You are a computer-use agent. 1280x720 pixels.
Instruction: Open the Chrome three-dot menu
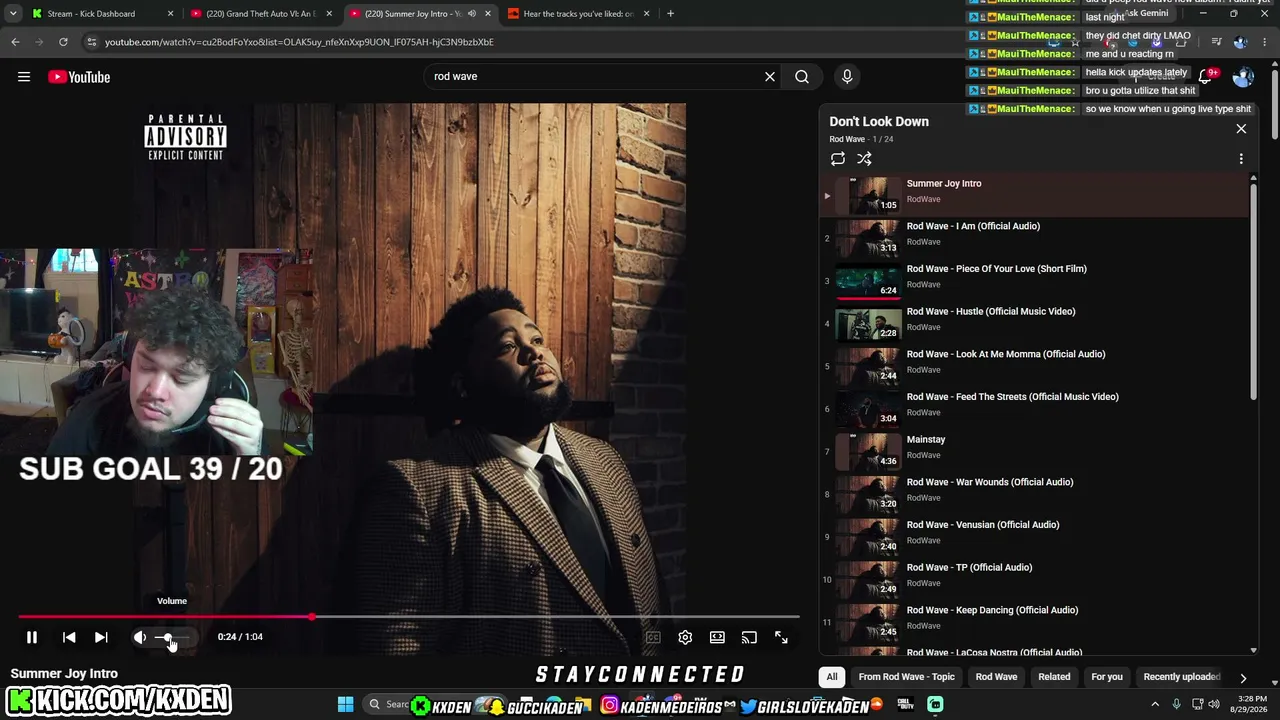click(x=1266, y=42)
